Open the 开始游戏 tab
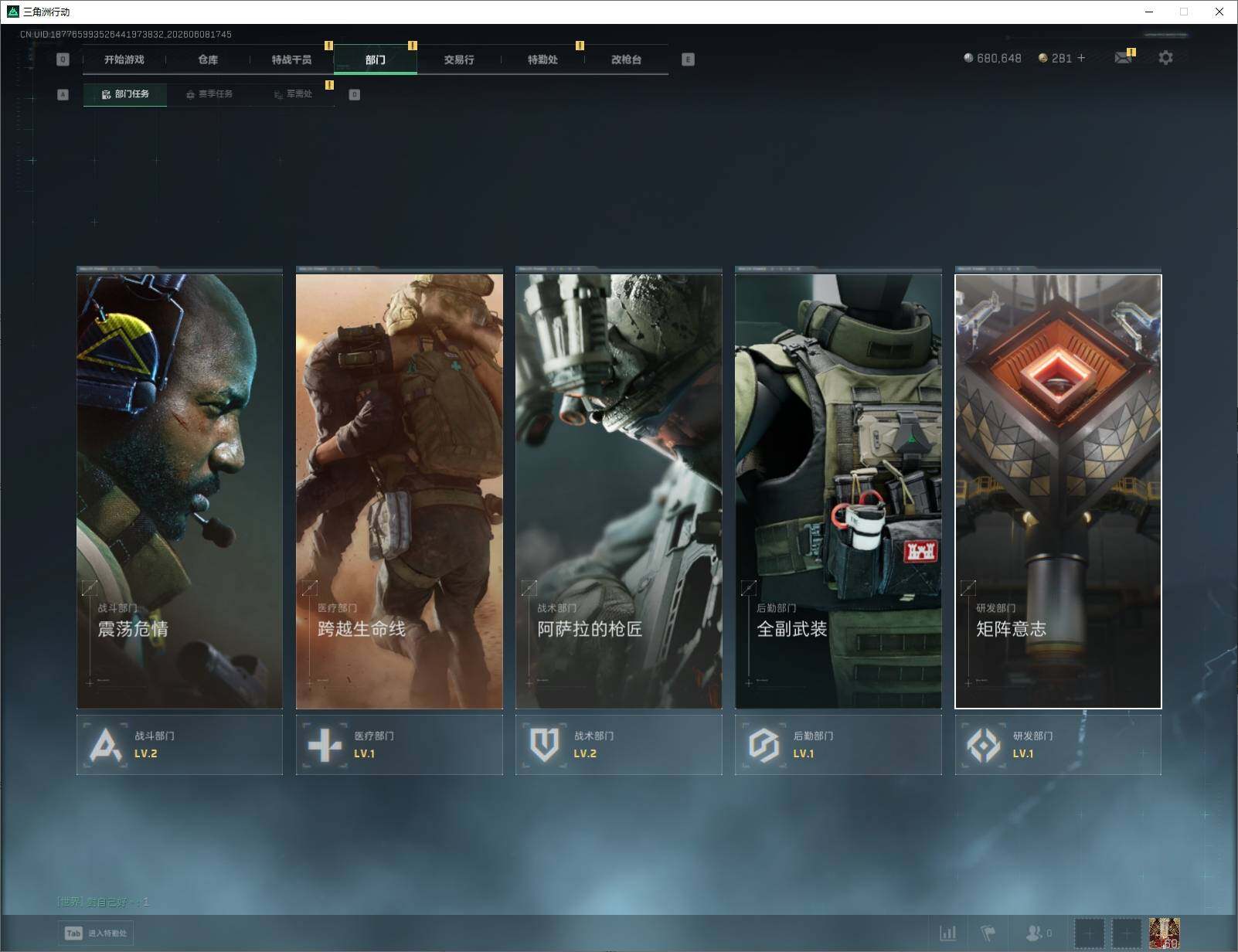This screenshot has height=952, width=1238. point(124,59)
